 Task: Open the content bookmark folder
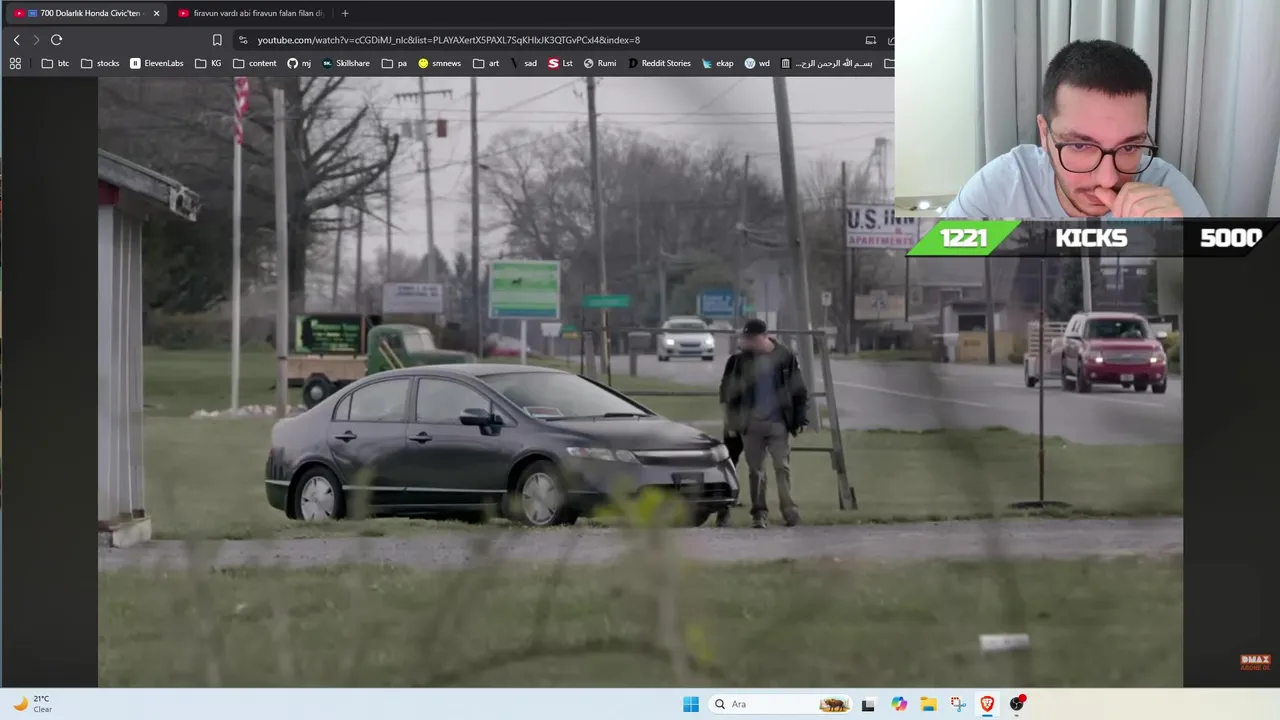[x=255, y=63]
